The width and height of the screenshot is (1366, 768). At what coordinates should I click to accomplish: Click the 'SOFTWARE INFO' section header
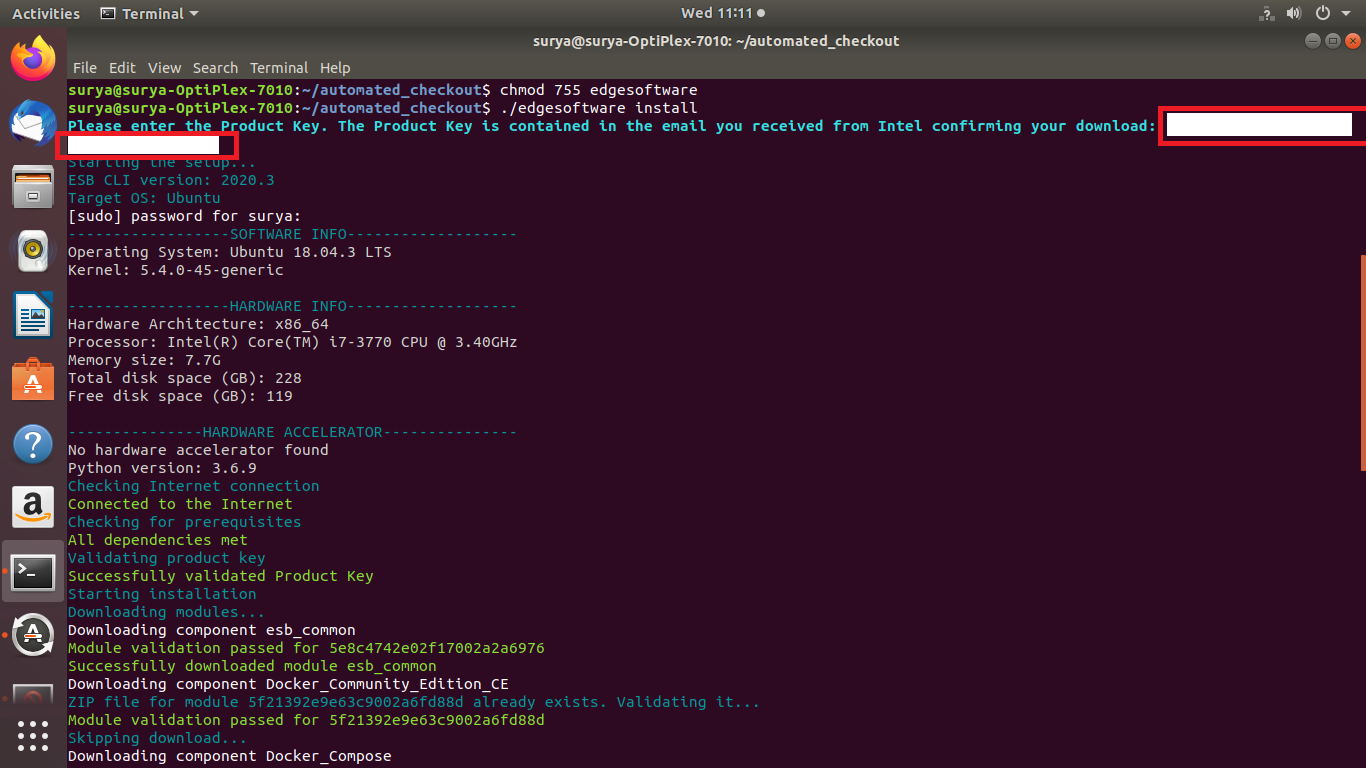click(292, 234)
